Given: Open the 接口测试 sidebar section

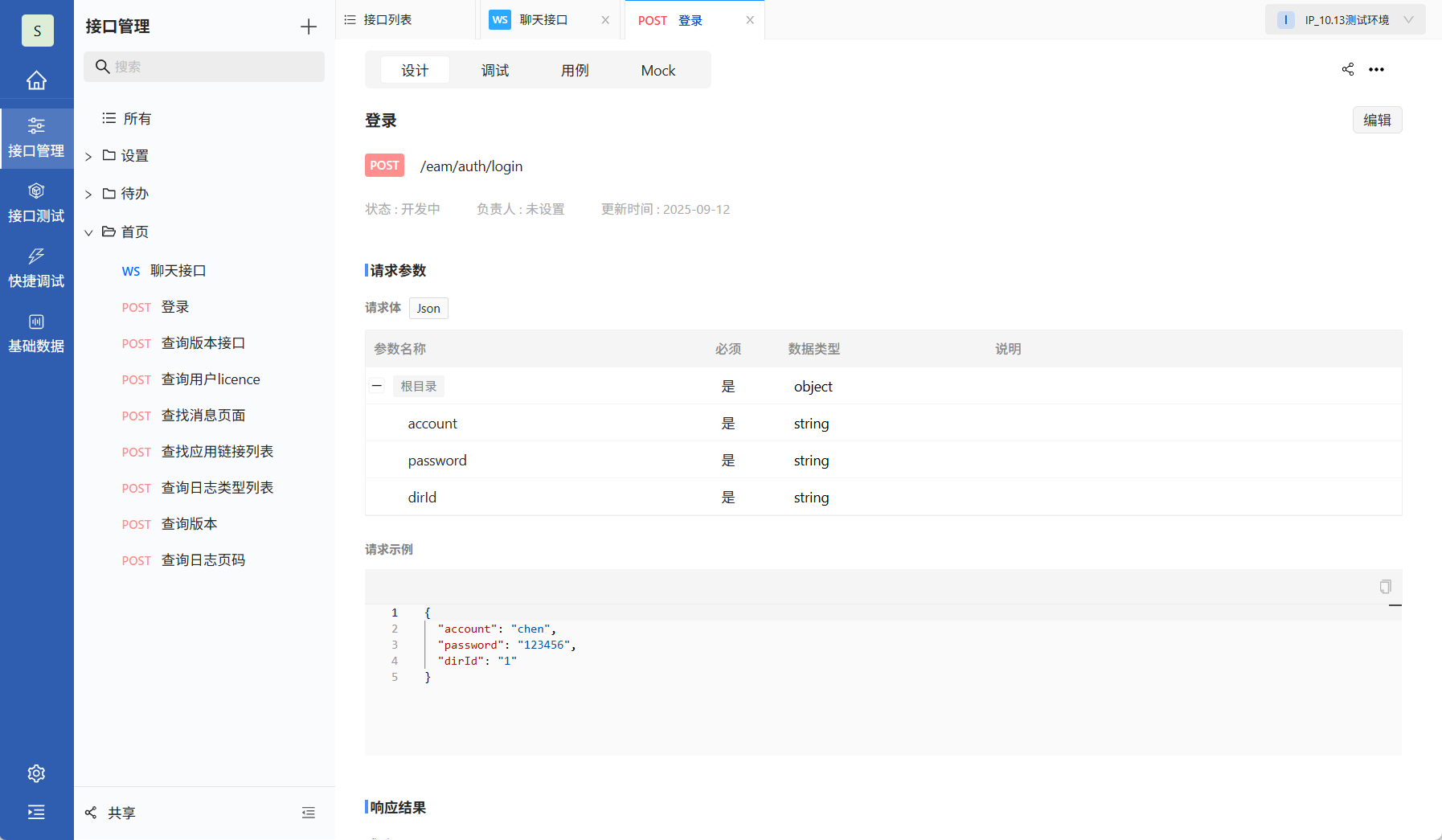Looking at the screenshot, I should 36,203.
